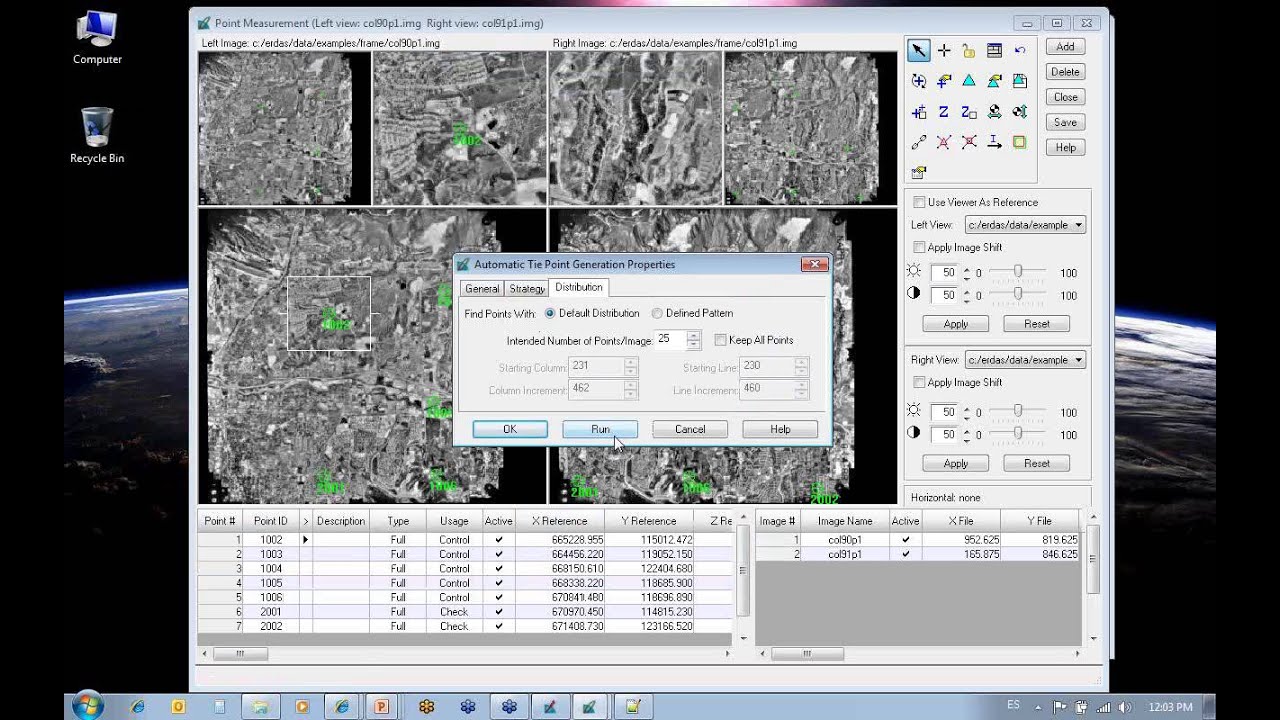Select the arrow pointer tool
Screen dimensions: 1280x720
[918, 51]
